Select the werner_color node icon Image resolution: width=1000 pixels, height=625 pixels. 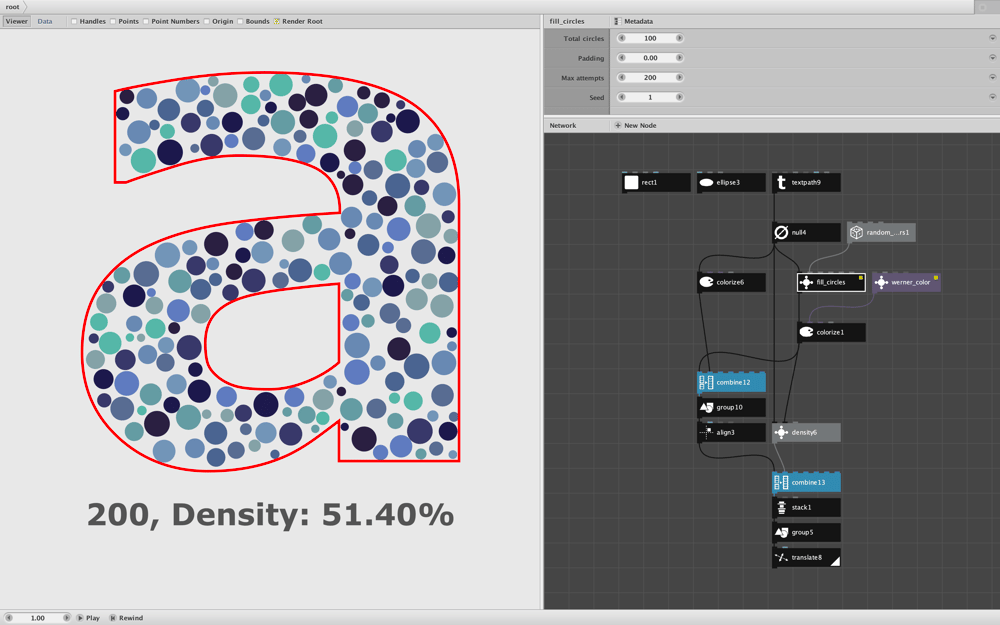pyautogui.click(x=881, y=283)
